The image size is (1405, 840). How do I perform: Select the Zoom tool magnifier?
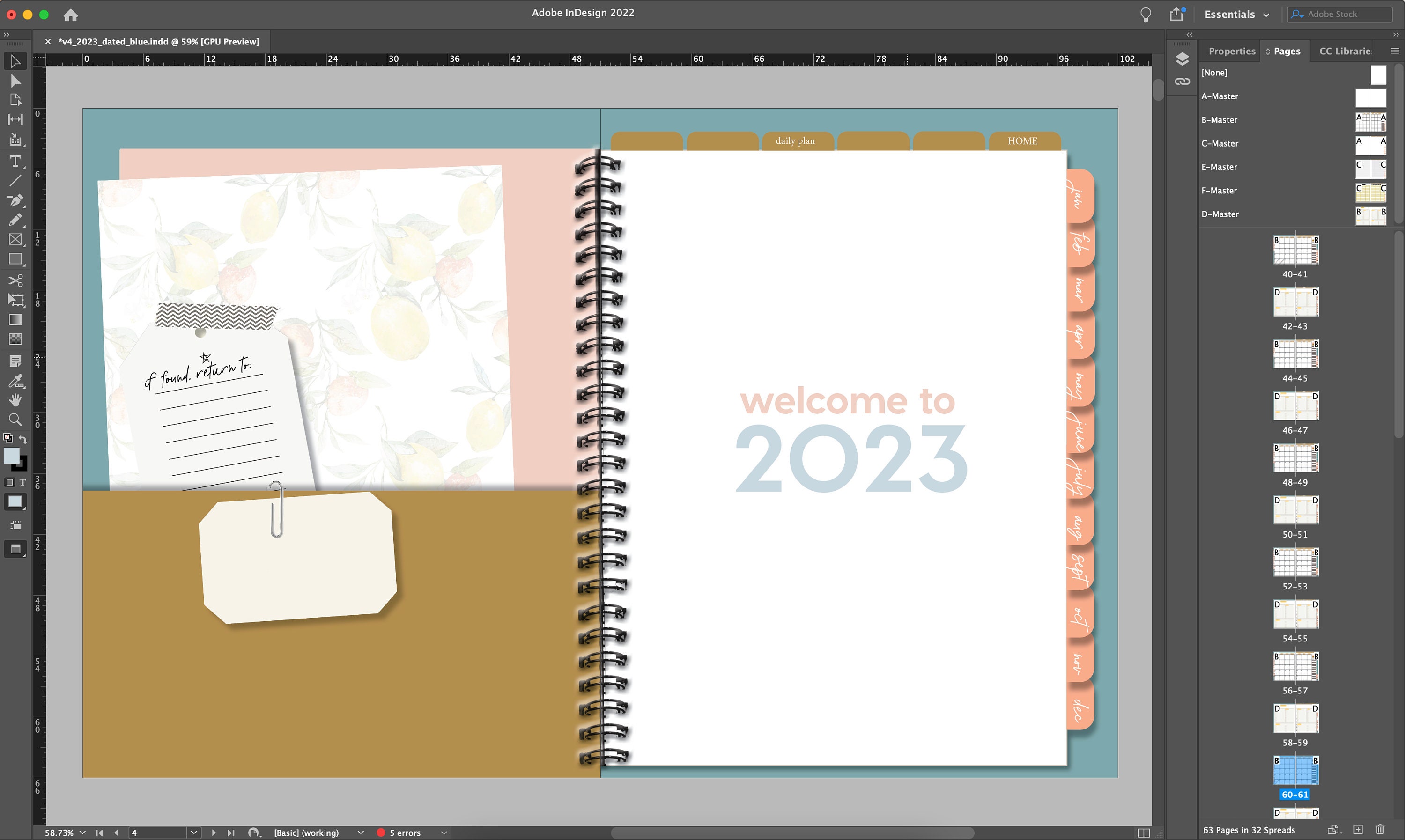[15, 420]
